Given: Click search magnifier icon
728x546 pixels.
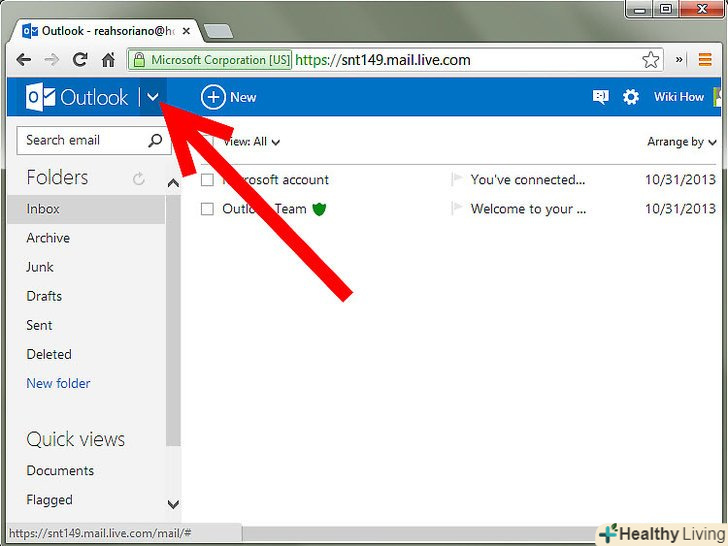Looking at the screenshot, I should [155, 140].
